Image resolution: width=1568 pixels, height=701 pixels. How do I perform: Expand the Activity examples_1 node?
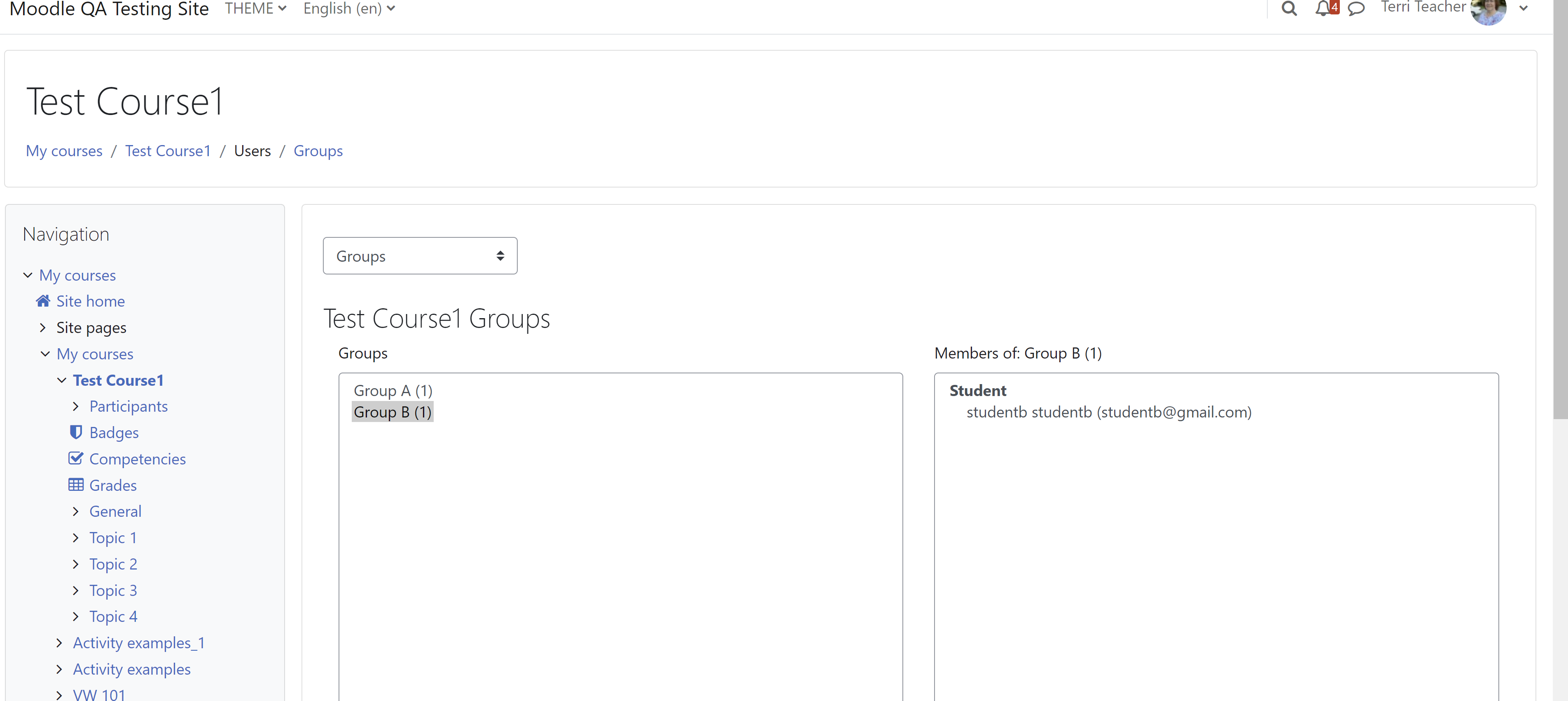click(59, 642)
